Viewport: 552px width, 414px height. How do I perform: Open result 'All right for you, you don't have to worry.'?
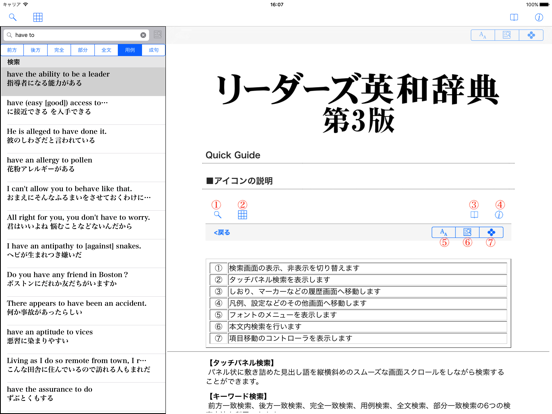click(83, 225)
